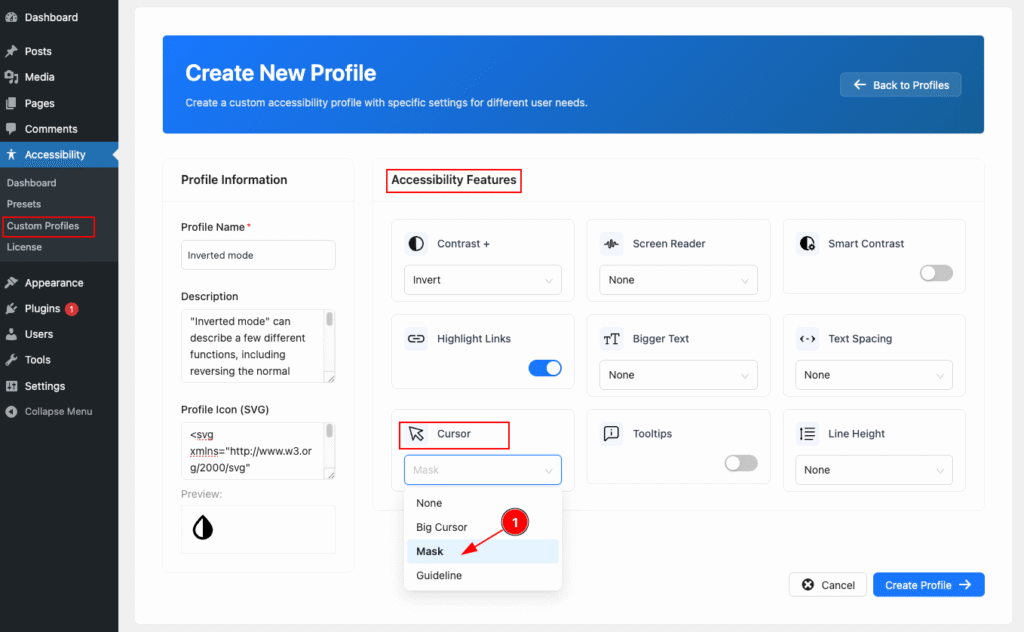Click the Contrast + half-circle icon
The height and width of the screenshot is (632, 1024).
coord(415,244)
